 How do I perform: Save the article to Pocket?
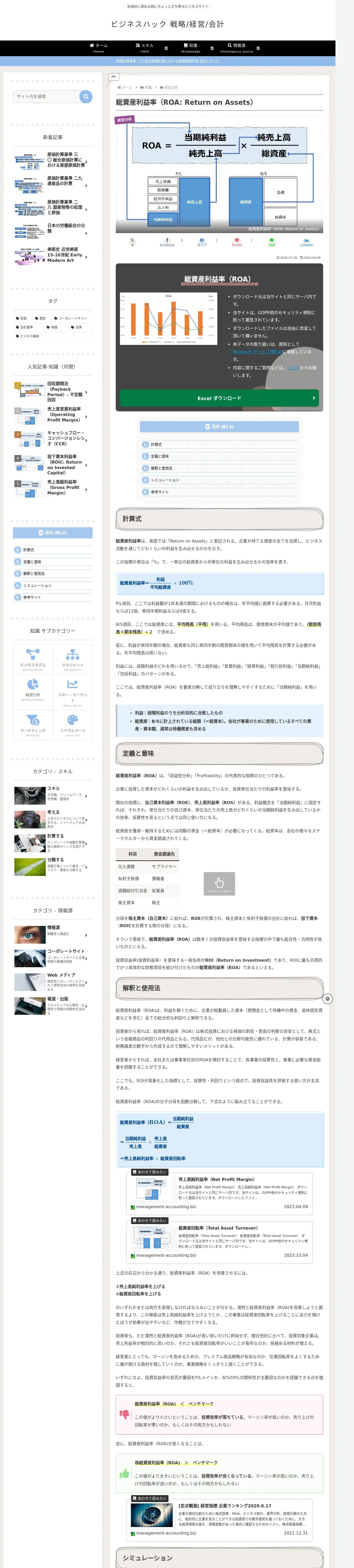[x=237, y=242]
